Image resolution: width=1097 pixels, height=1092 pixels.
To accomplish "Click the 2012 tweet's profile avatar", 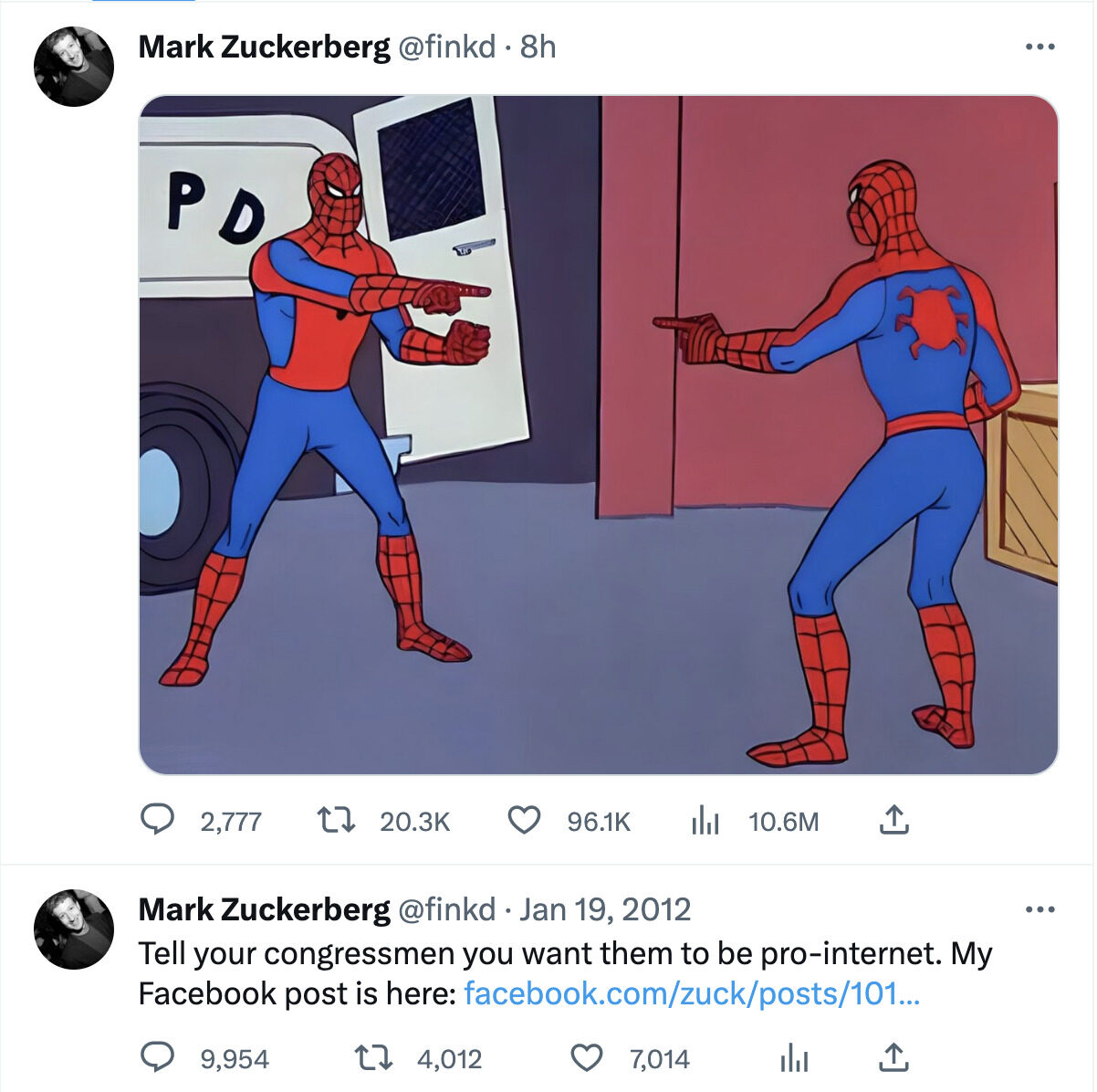I will pyautogui.click(x=74, y=929).
